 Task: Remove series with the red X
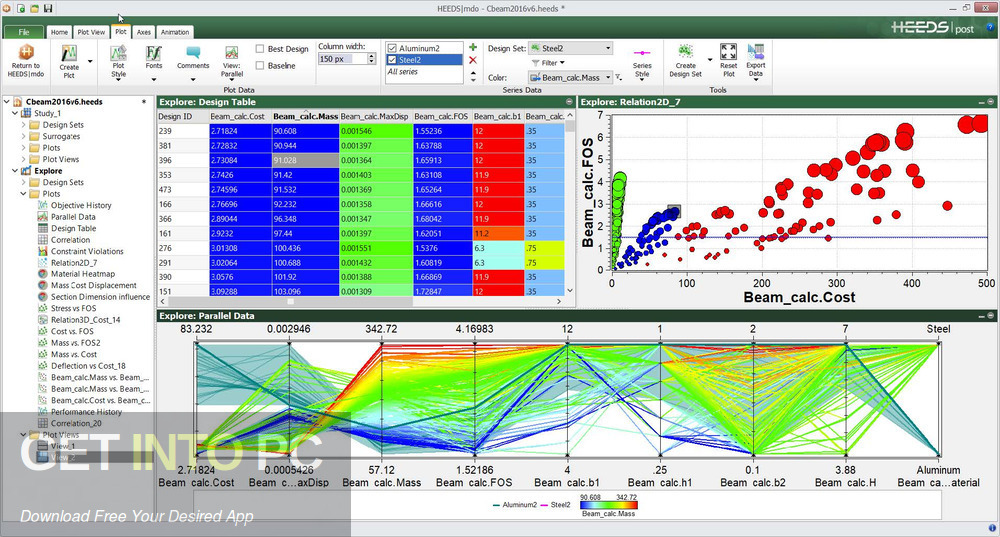tap(473, 60)
